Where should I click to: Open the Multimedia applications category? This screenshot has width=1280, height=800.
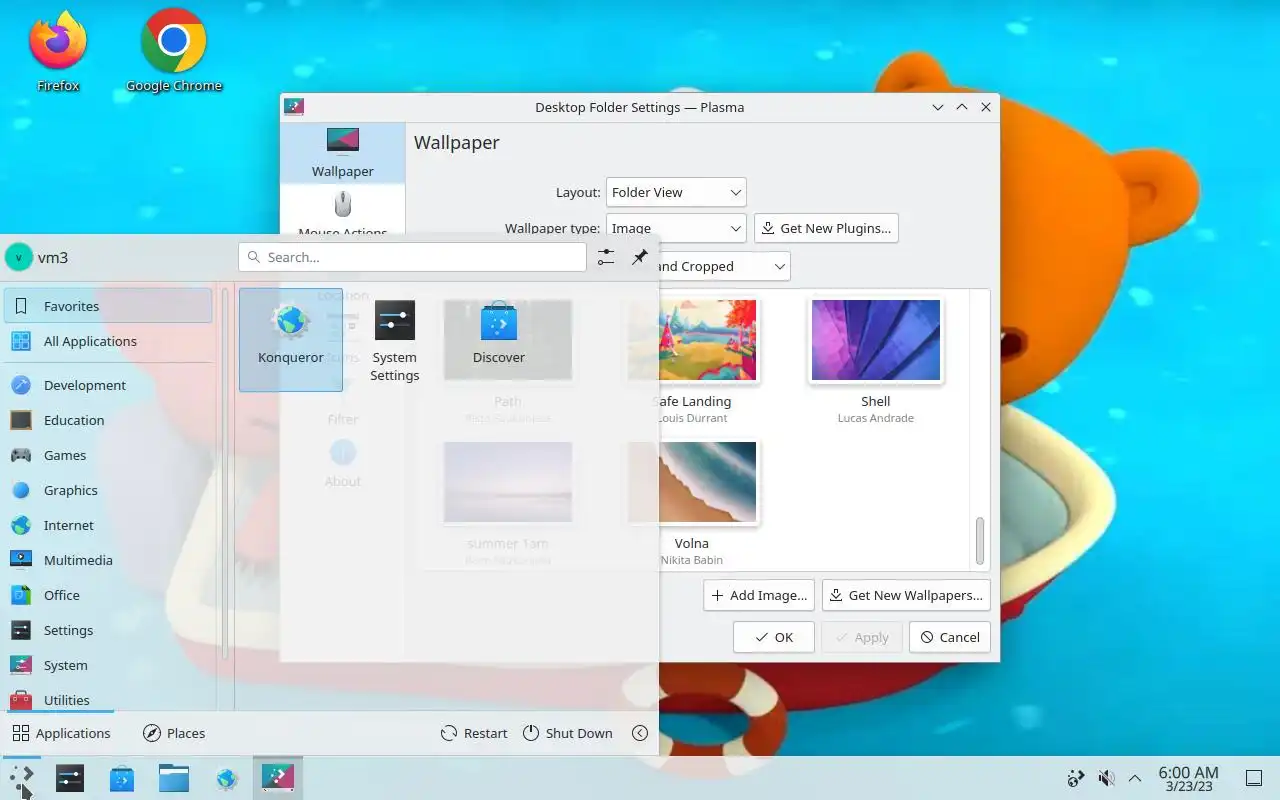(x=108, y=560)
